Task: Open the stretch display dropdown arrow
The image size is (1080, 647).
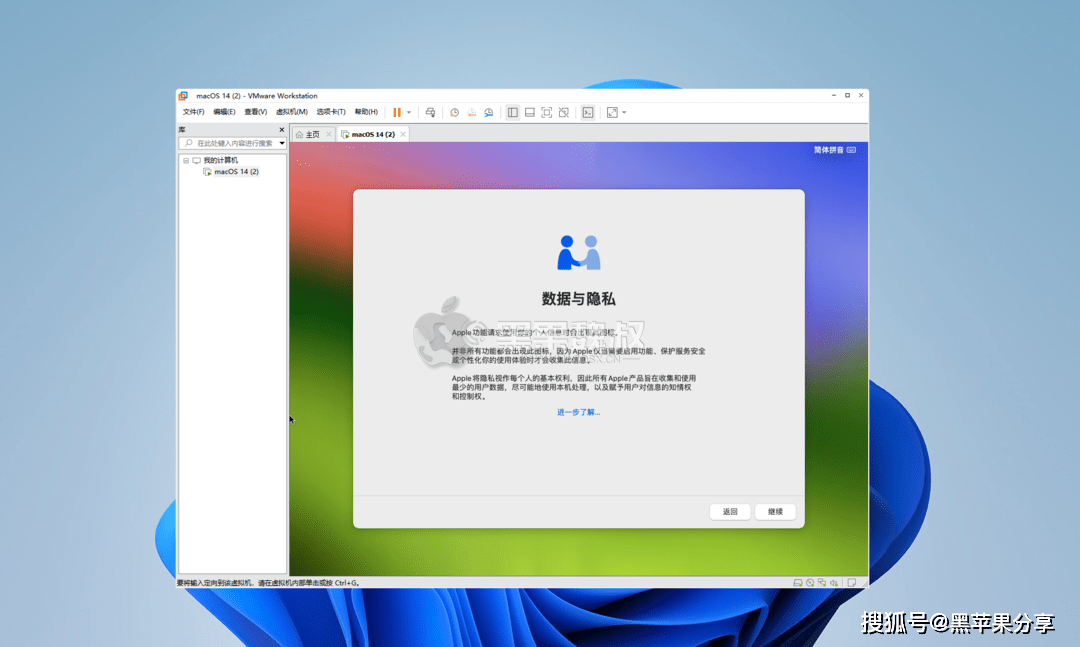Action: point(624,112)
